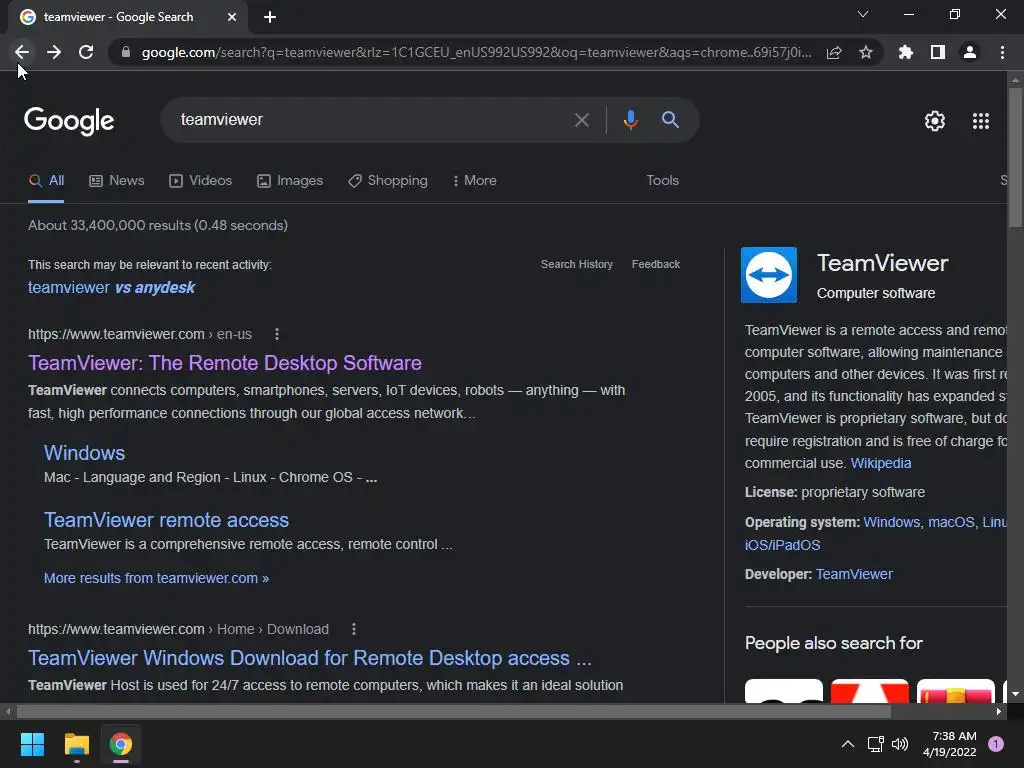Image resolution: width=1024 pixels, height=768 pixels.
Task: Open Chrome's three-dot menu
Action: [1002, 52]
